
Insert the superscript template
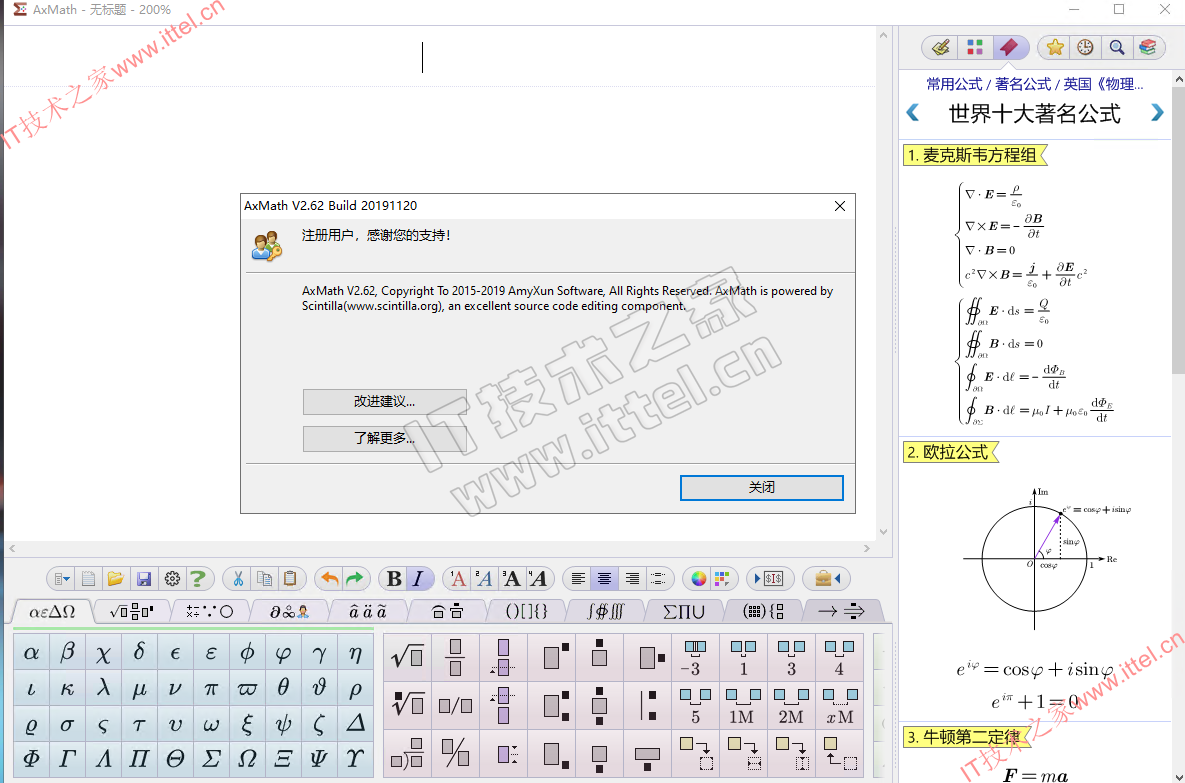point(552,657)
